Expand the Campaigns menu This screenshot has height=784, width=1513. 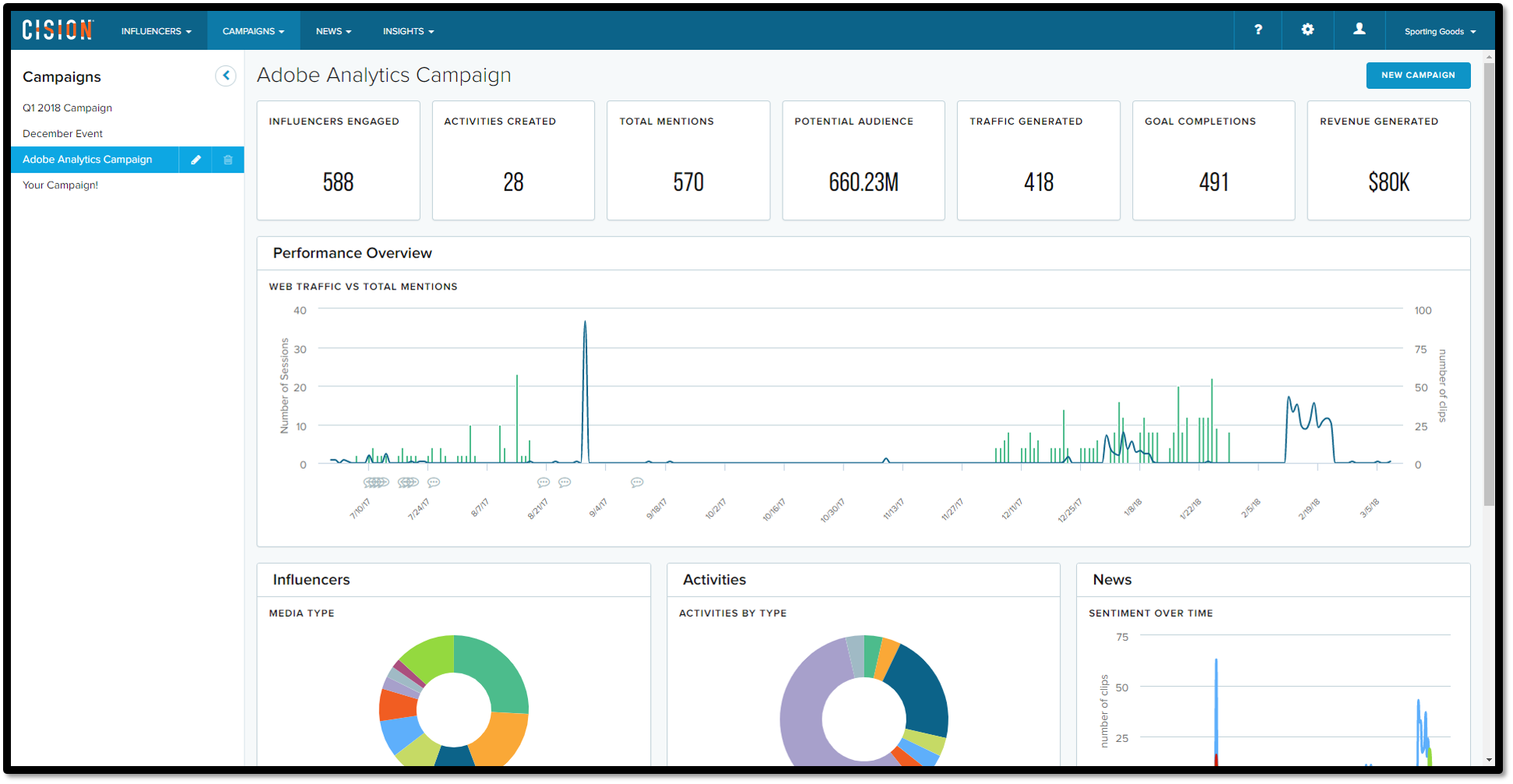253,31
